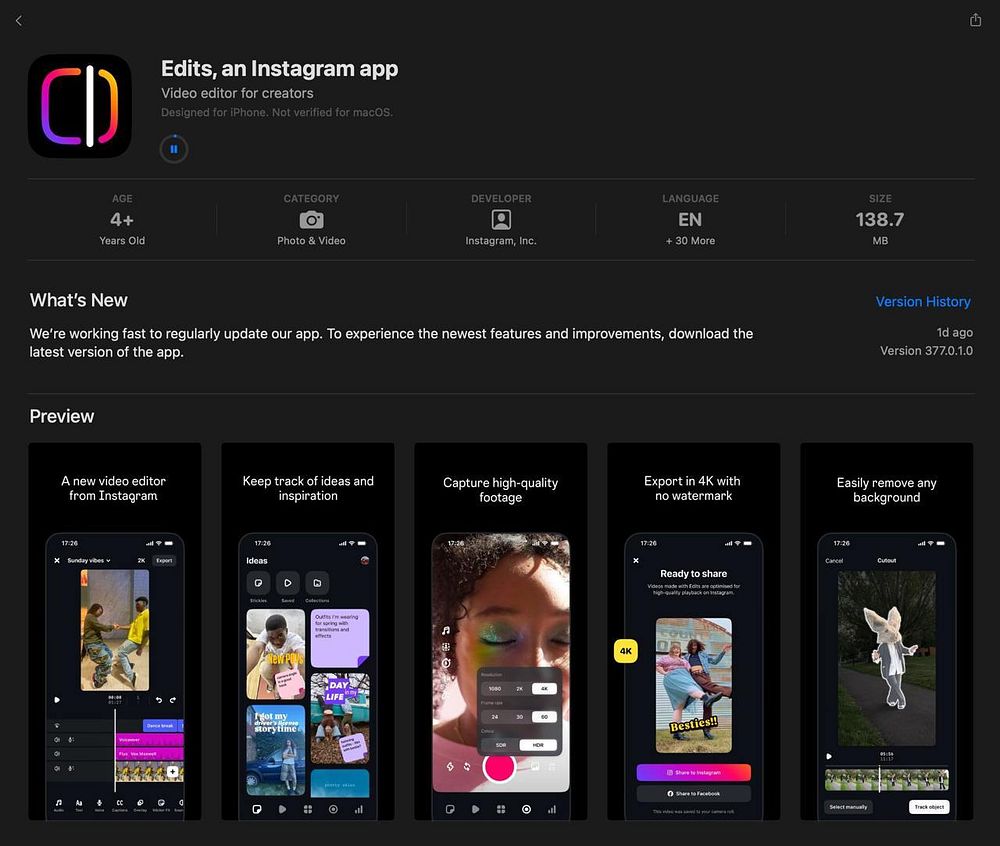Click the '+ 30 More' languages text
1000x846 pixels.
[690, 240]
